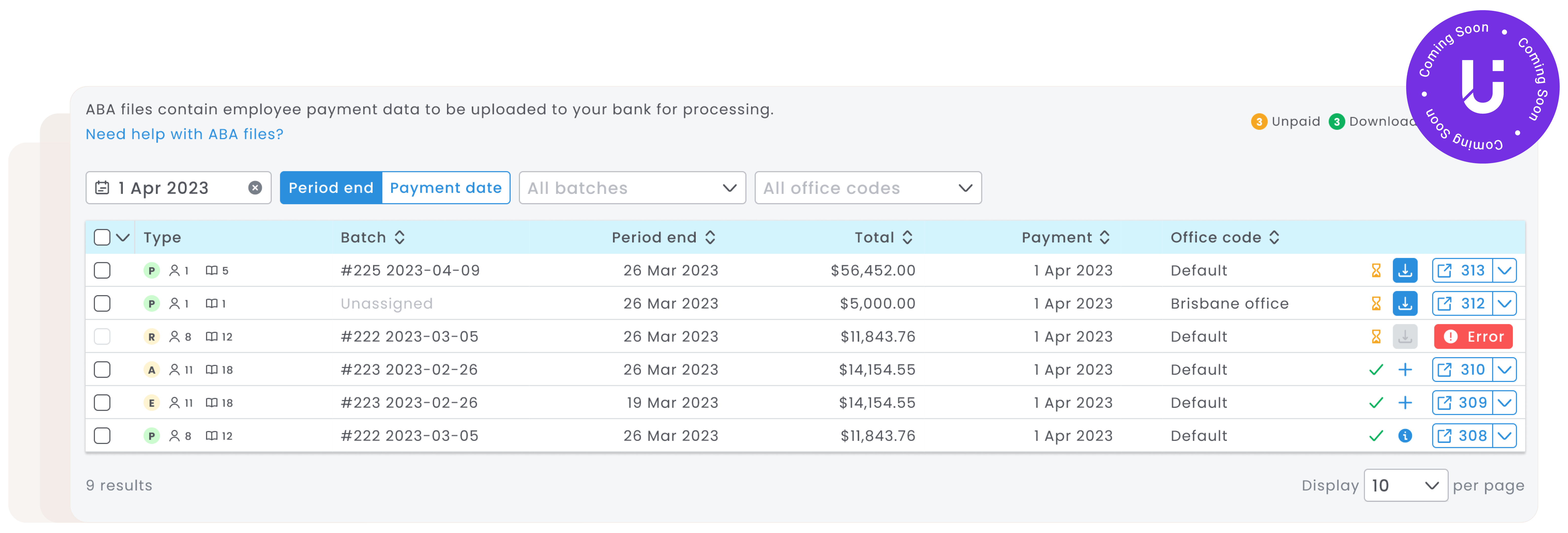Open the Need help with ABA files link
The height and width of the screenshot is (533, 1568).
pyautogui.click(x=184, y=134)
